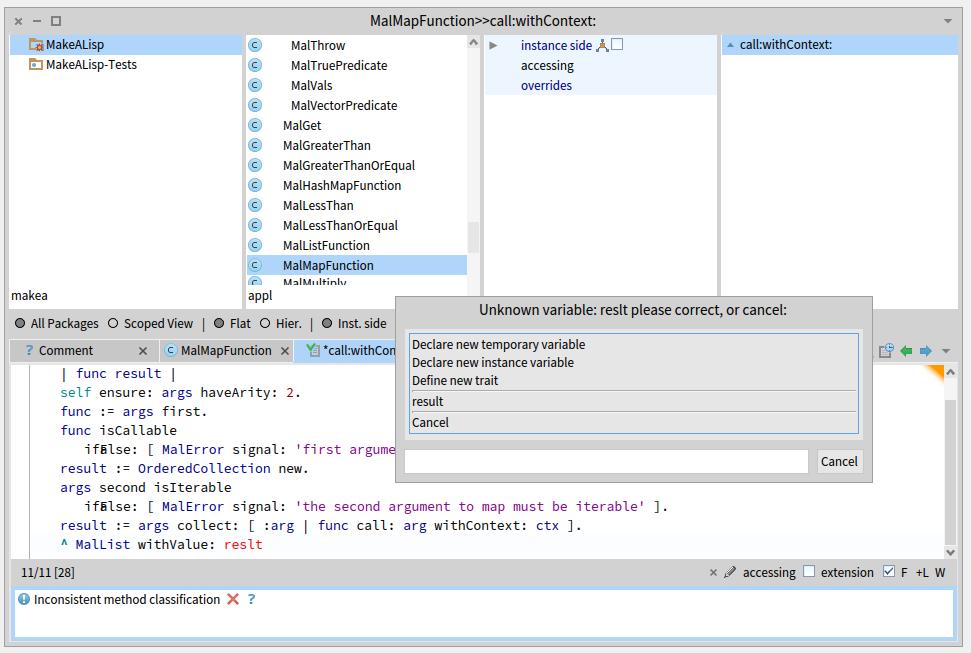Select the Scoped View radio button
Image resolution: width=971 pixels, height=653 pixels.
click(113, 323)
